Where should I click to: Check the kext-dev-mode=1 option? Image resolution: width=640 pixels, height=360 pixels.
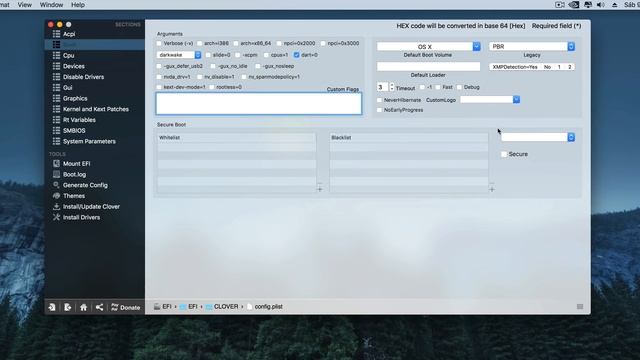pos(159,87)
